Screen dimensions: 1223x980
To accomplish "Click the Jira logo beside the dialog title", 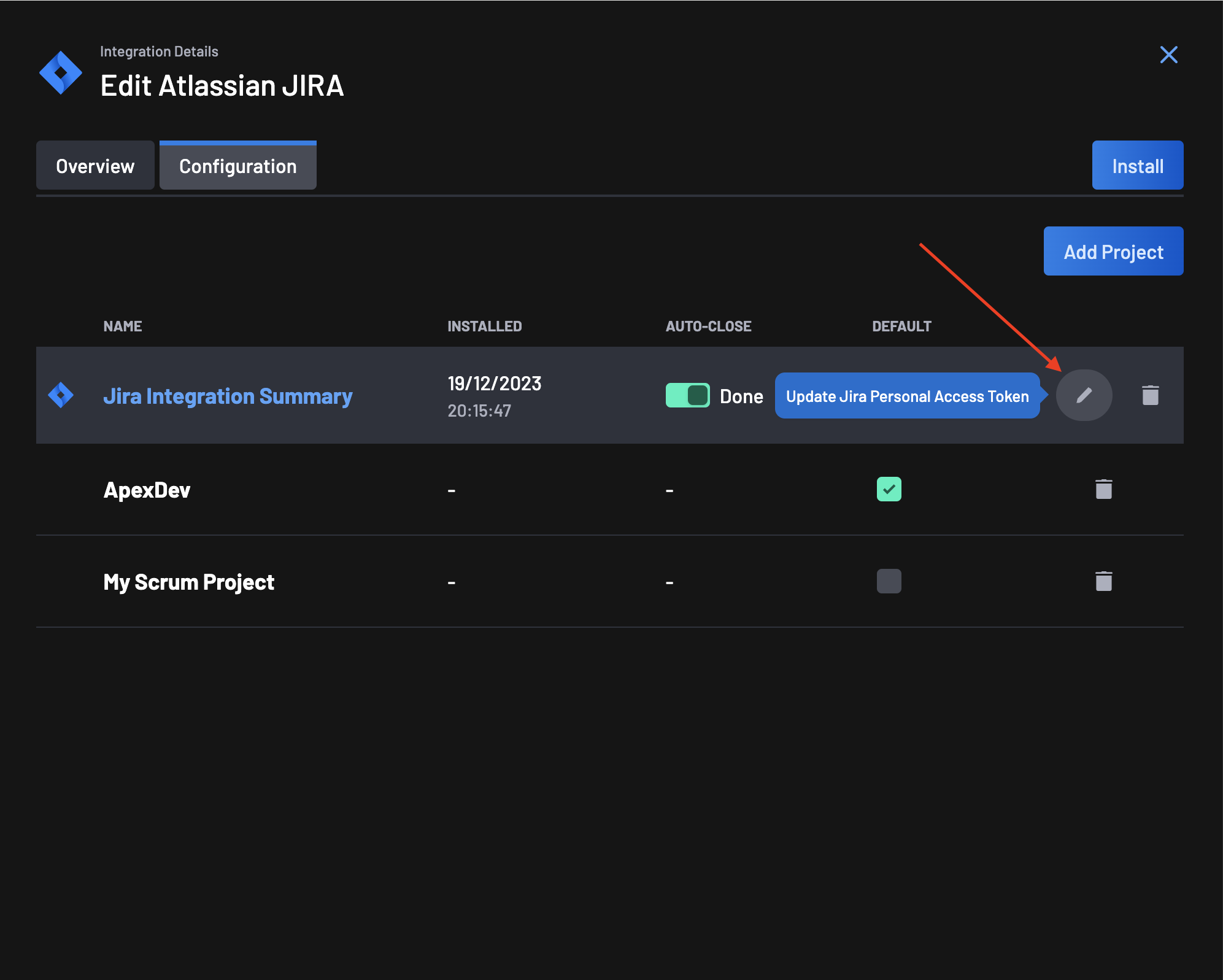I will click(x=61, y=72).
